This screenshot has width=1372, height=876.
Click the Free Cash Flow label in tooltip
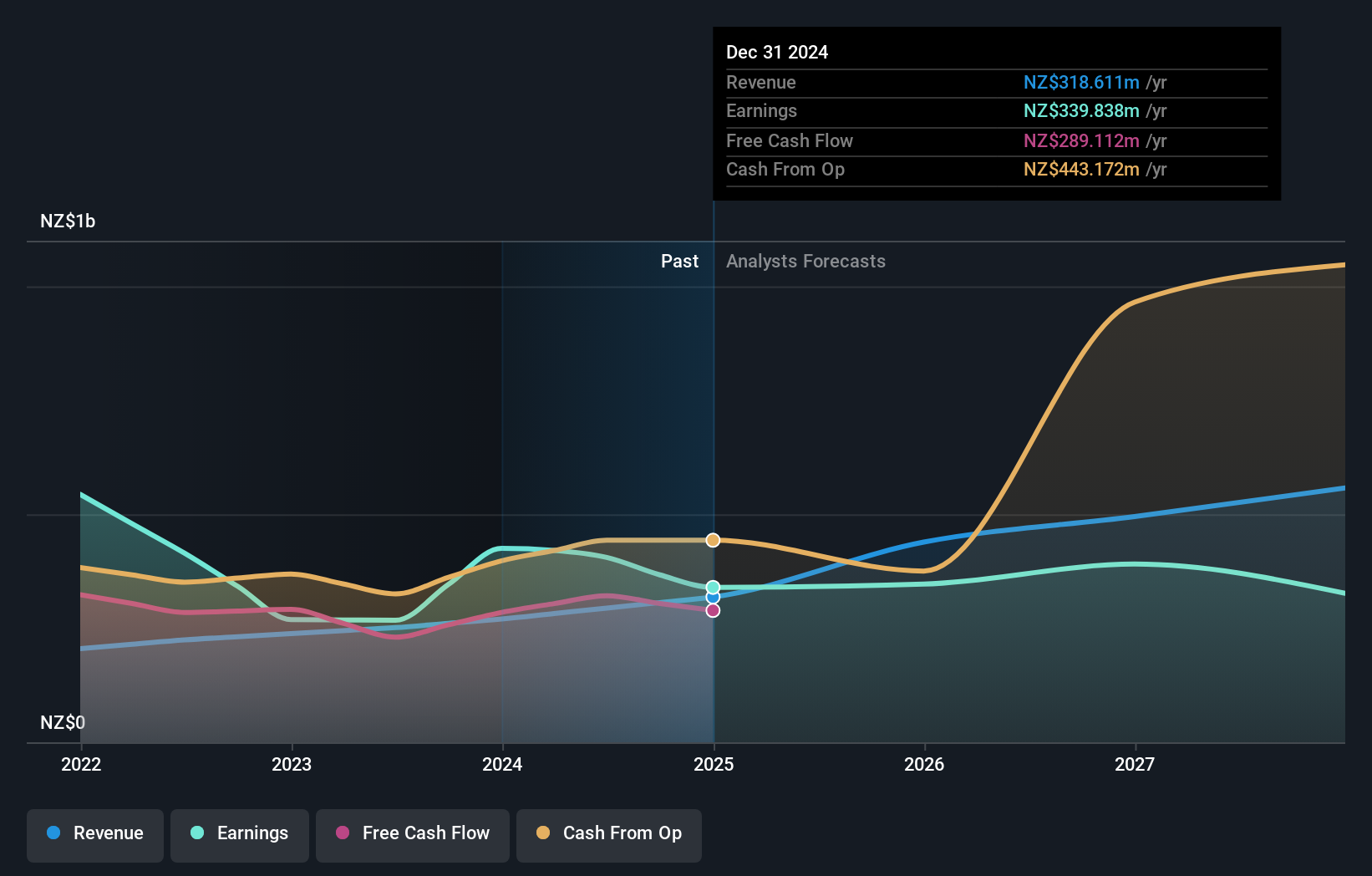tap(790, 140)
